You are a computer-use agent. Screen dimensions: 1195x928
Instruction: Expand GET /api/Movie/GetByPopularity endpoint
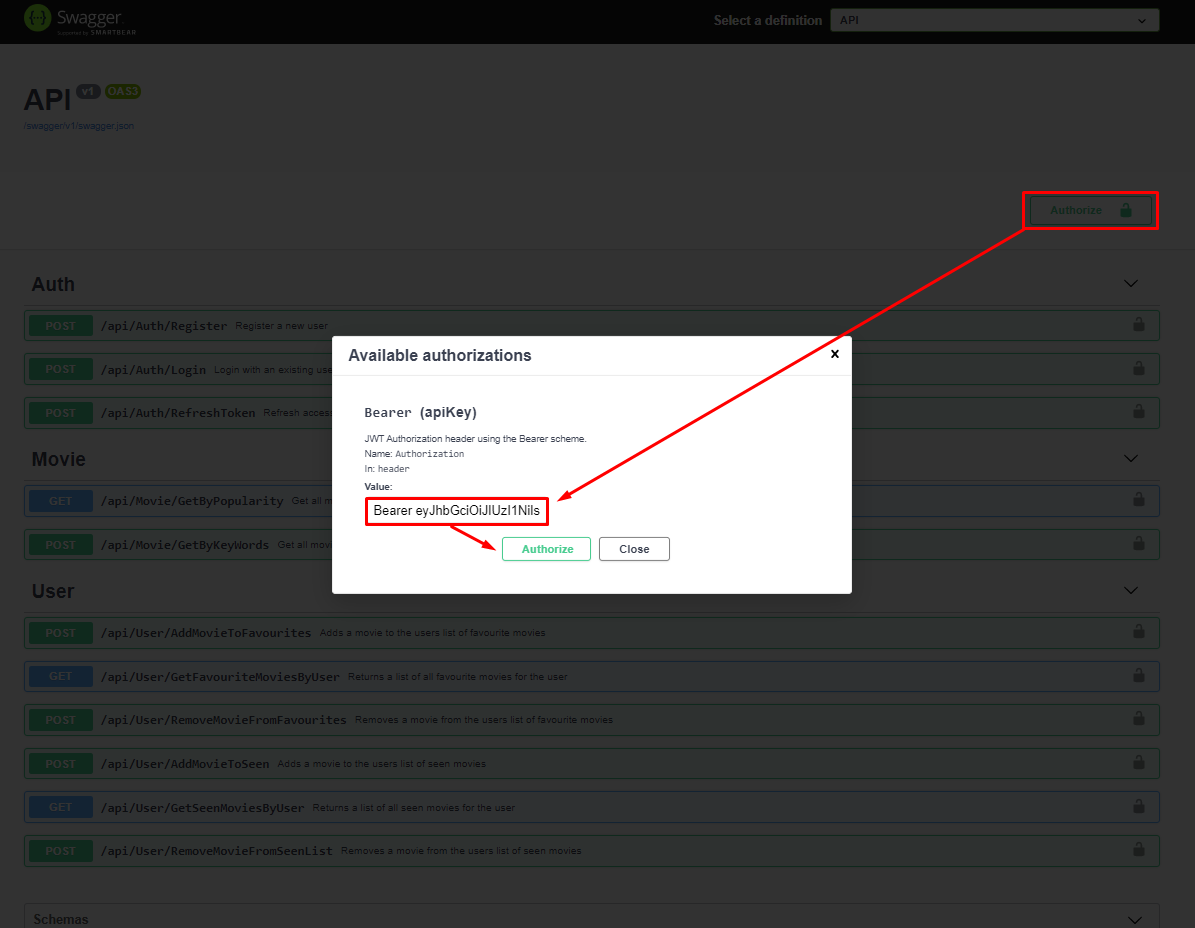[591, 501]
